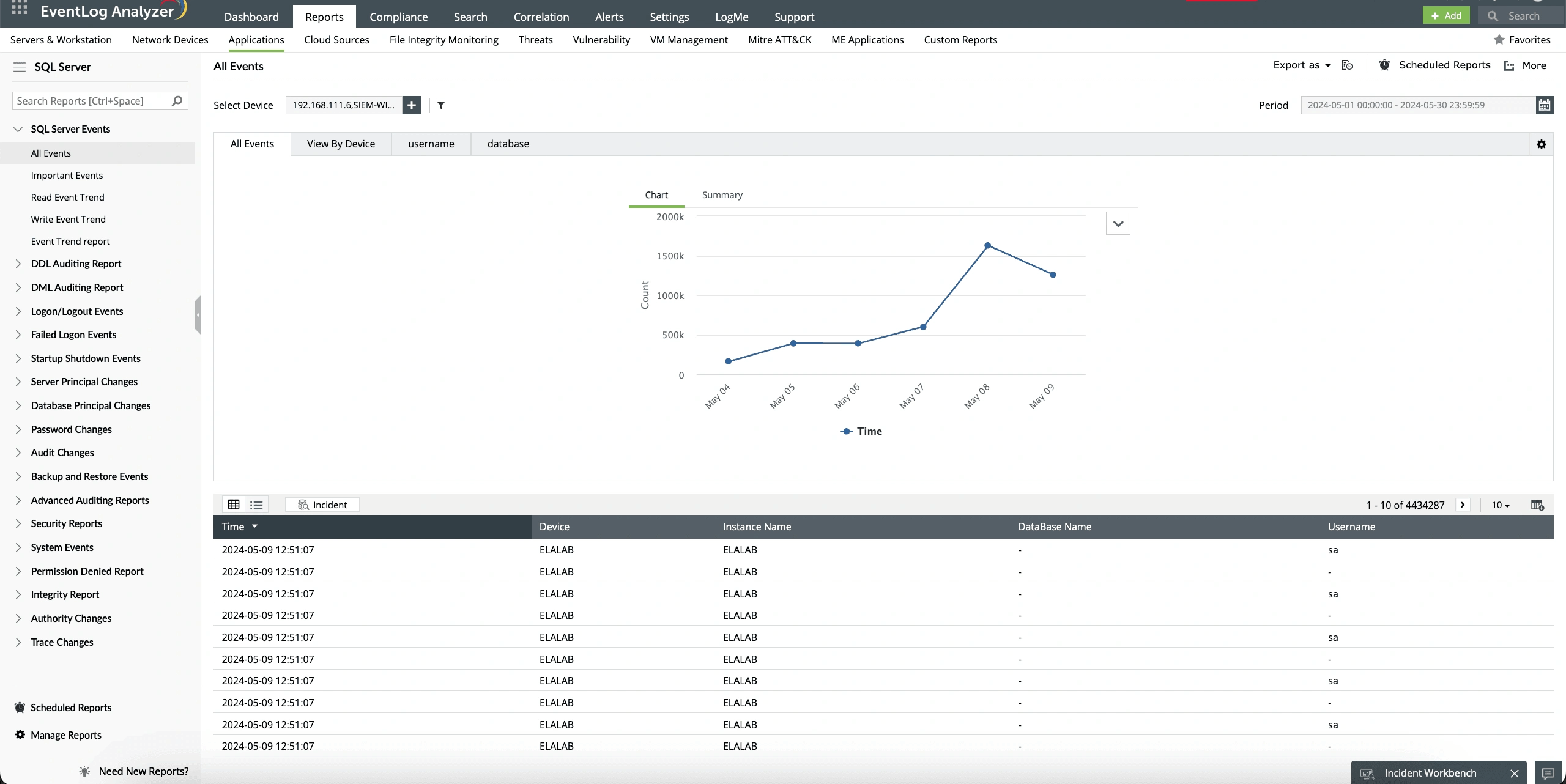This screenshot has height=784, width=1566.
Task: Click the green Add button
Action: [x=1446, y=16]
